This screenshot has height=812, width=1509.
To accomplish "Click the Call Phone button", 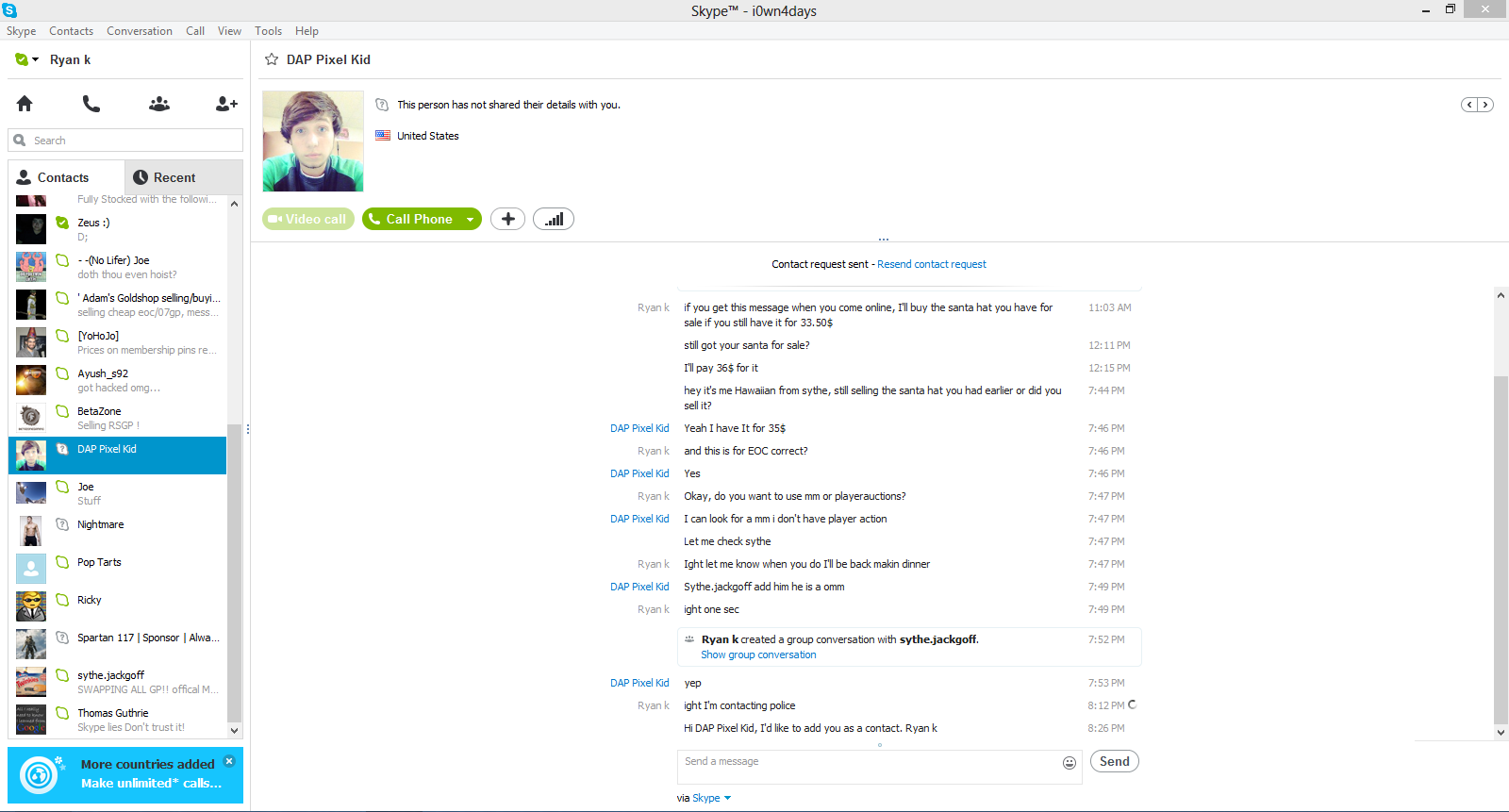I will coord(411,219).
